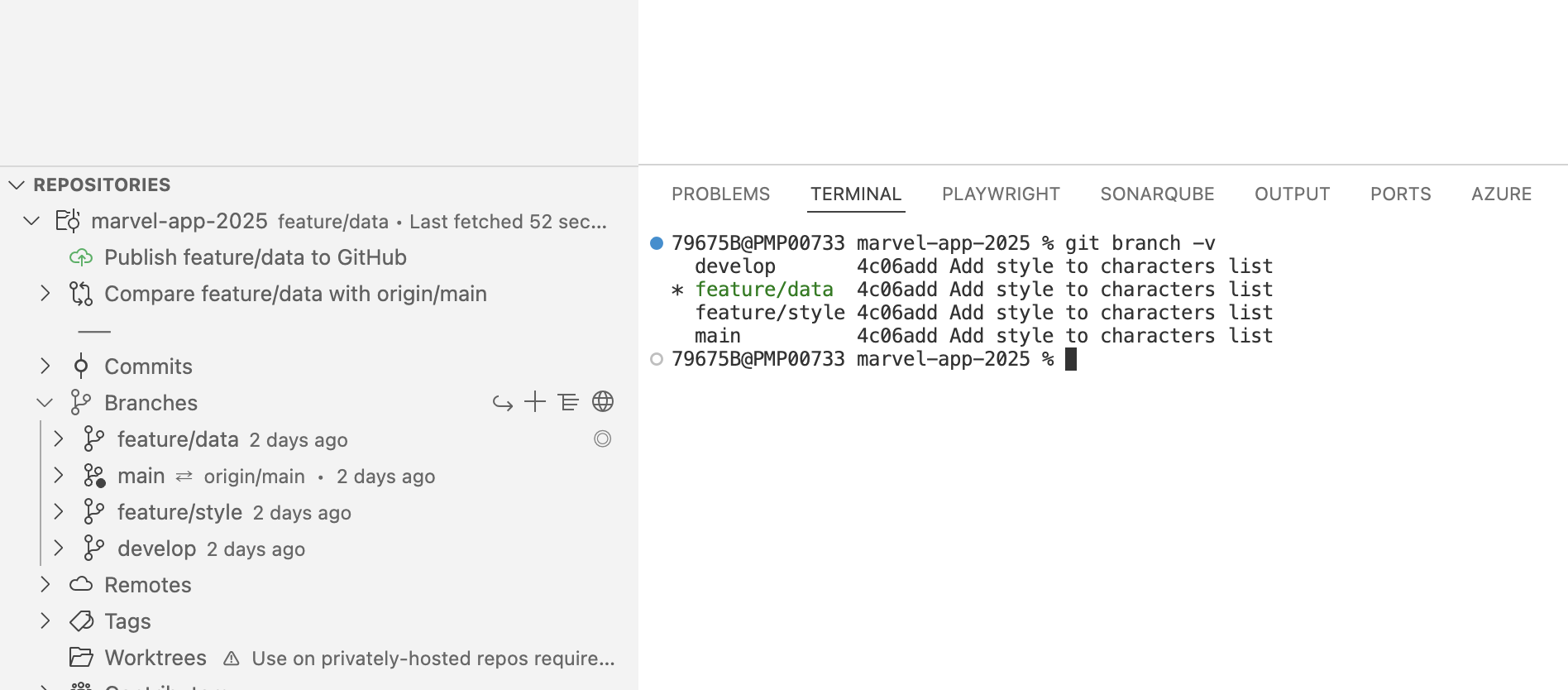Click the cloud upload icon for Publish
The width and height of the screenshot is (1568, 690).
tap(81, 257)
